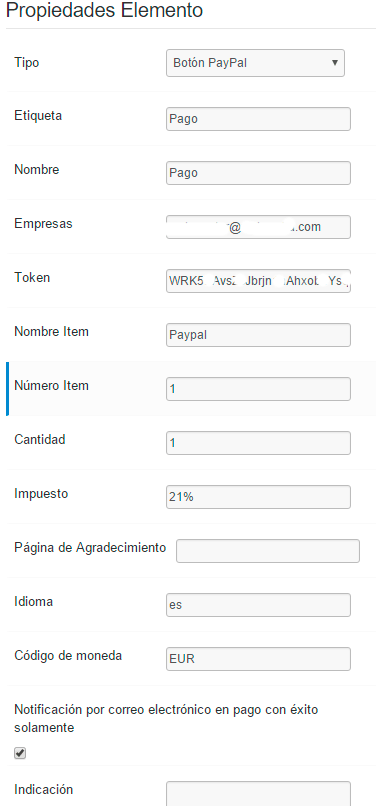The width and height of the screenshot is (378, 806).
Task: Focus the Idioma field with es
Action: pyautogui.click(x=258, y=604)
